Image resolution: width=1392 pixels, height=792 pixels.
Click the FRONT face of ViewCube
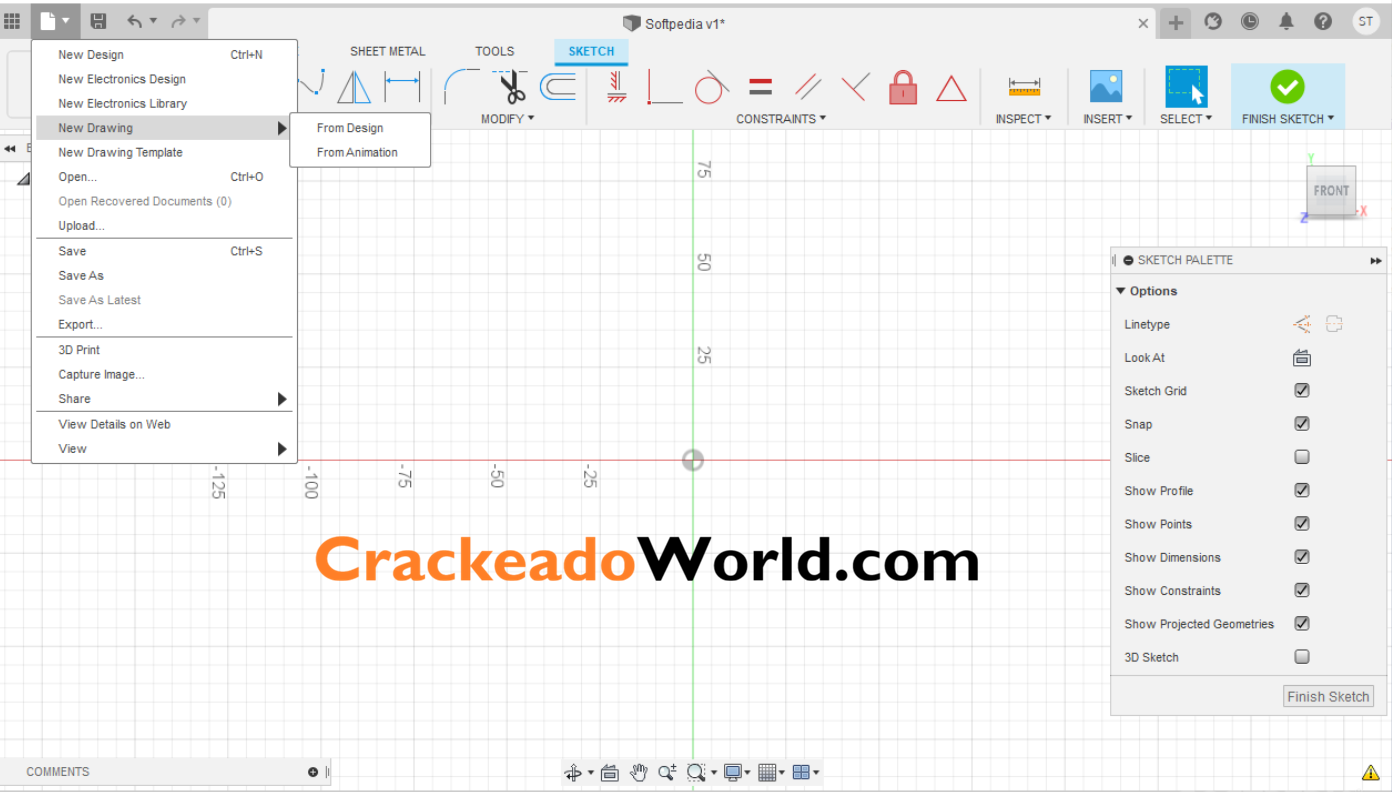[x=1331, y=190]
